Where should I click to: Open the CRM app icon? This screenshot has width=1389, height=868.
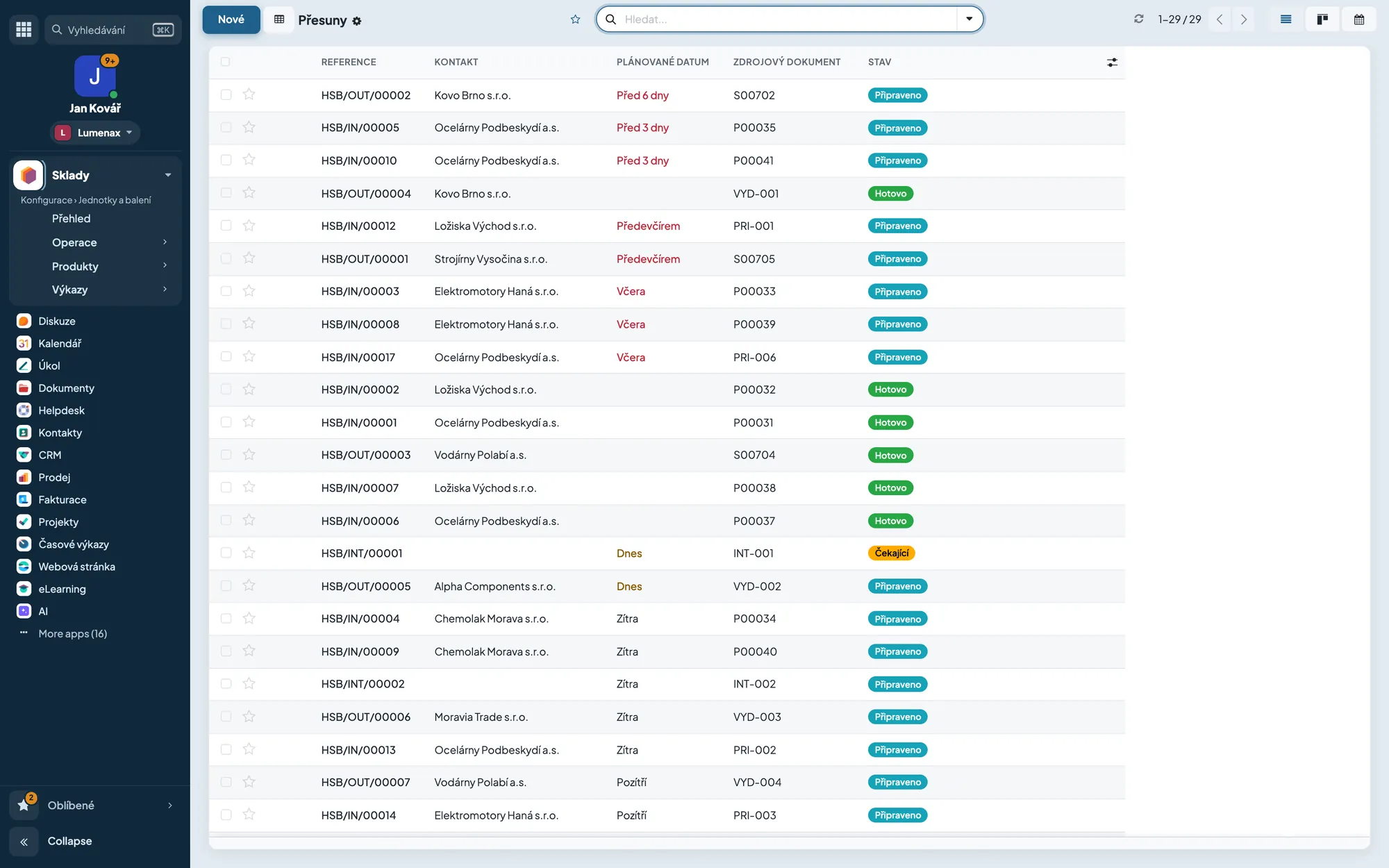coord(24,455)
